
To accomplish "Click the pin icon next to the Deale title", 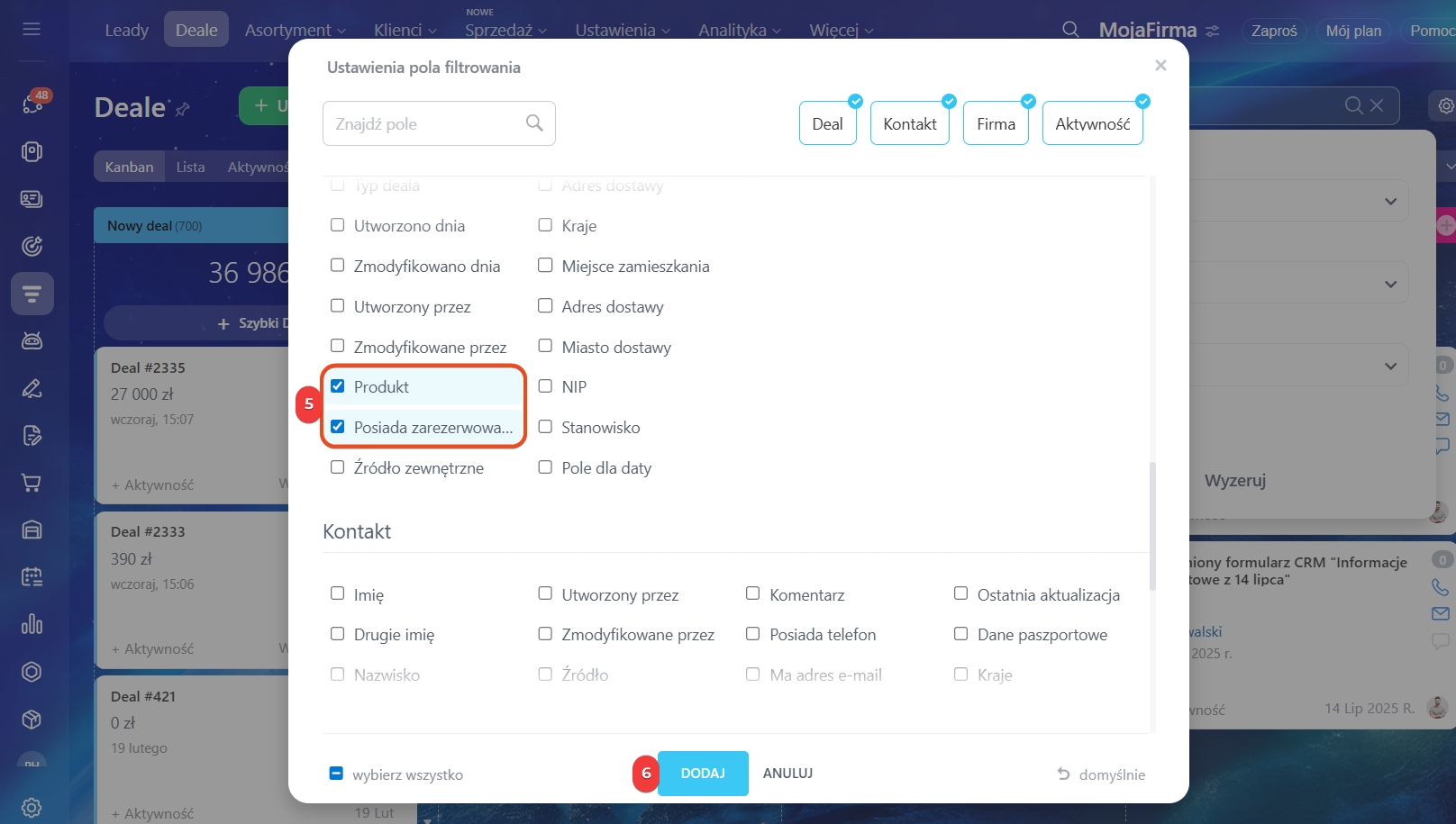I will [183, 110].
